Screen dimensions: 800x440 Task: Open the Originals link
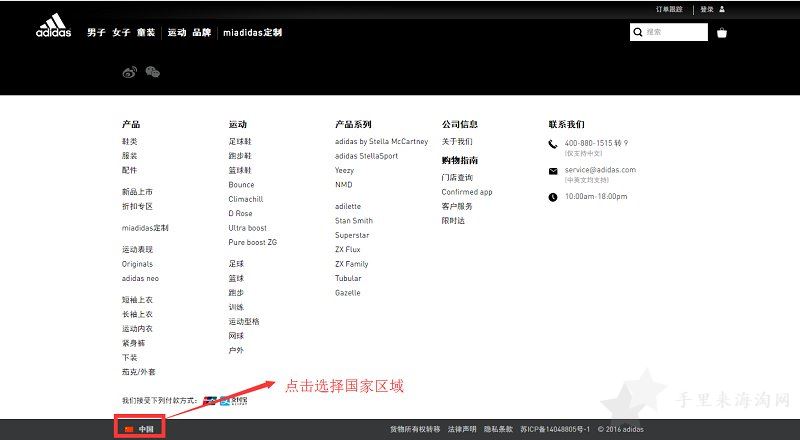coord(137,264)
